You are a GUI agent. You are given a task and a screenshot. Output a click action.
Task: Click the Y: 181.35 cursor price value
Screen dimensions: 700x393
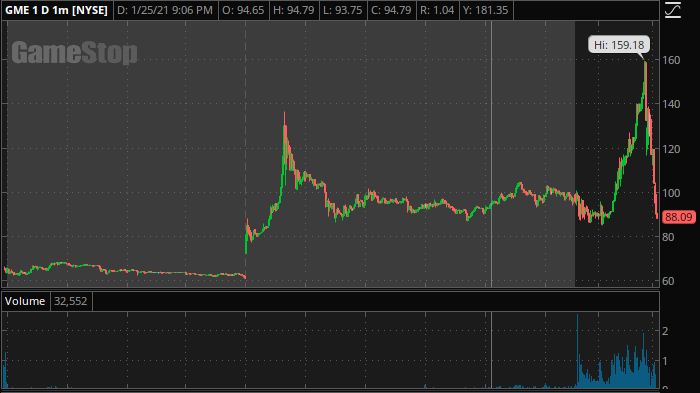(x=486, y=10)
